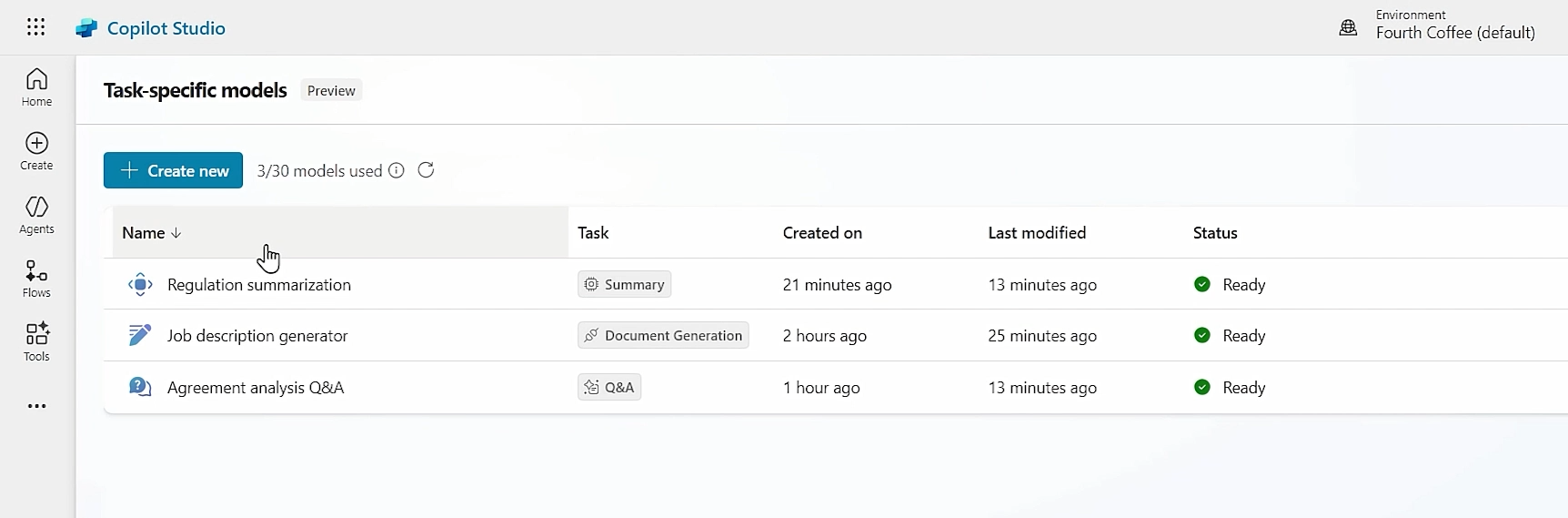Click the 21 minutes ago created cell
The height and width of the screenshot is (518, 1568).
837,284
